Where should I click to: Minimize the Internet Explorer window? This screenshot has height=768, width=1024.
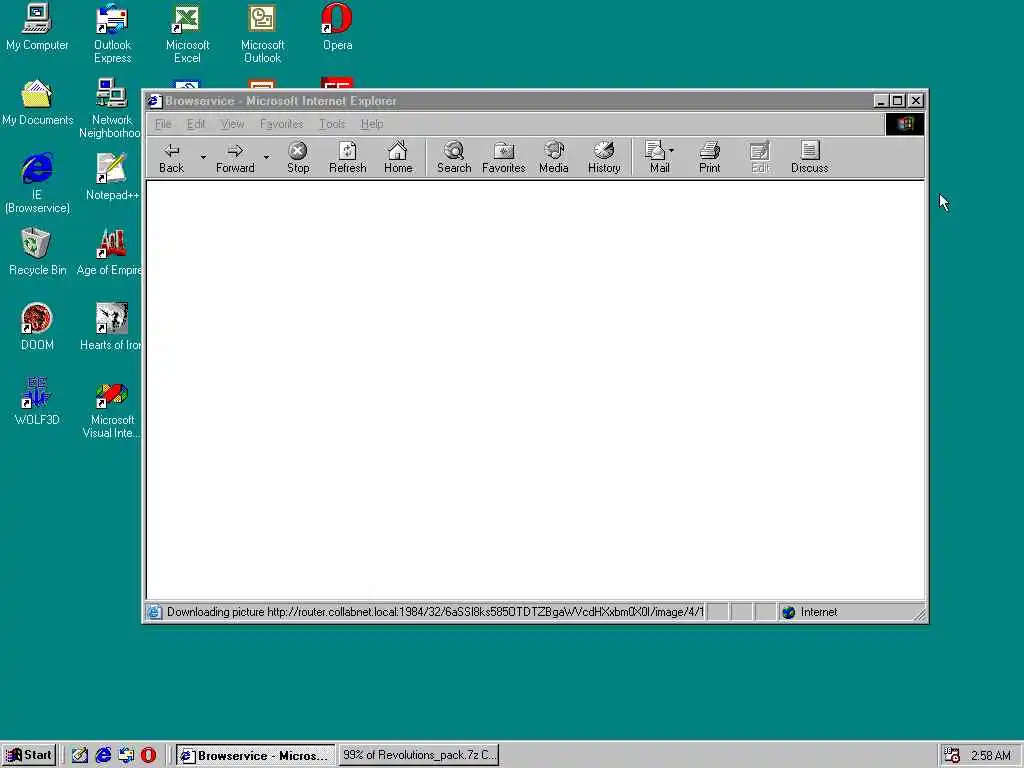880,101
